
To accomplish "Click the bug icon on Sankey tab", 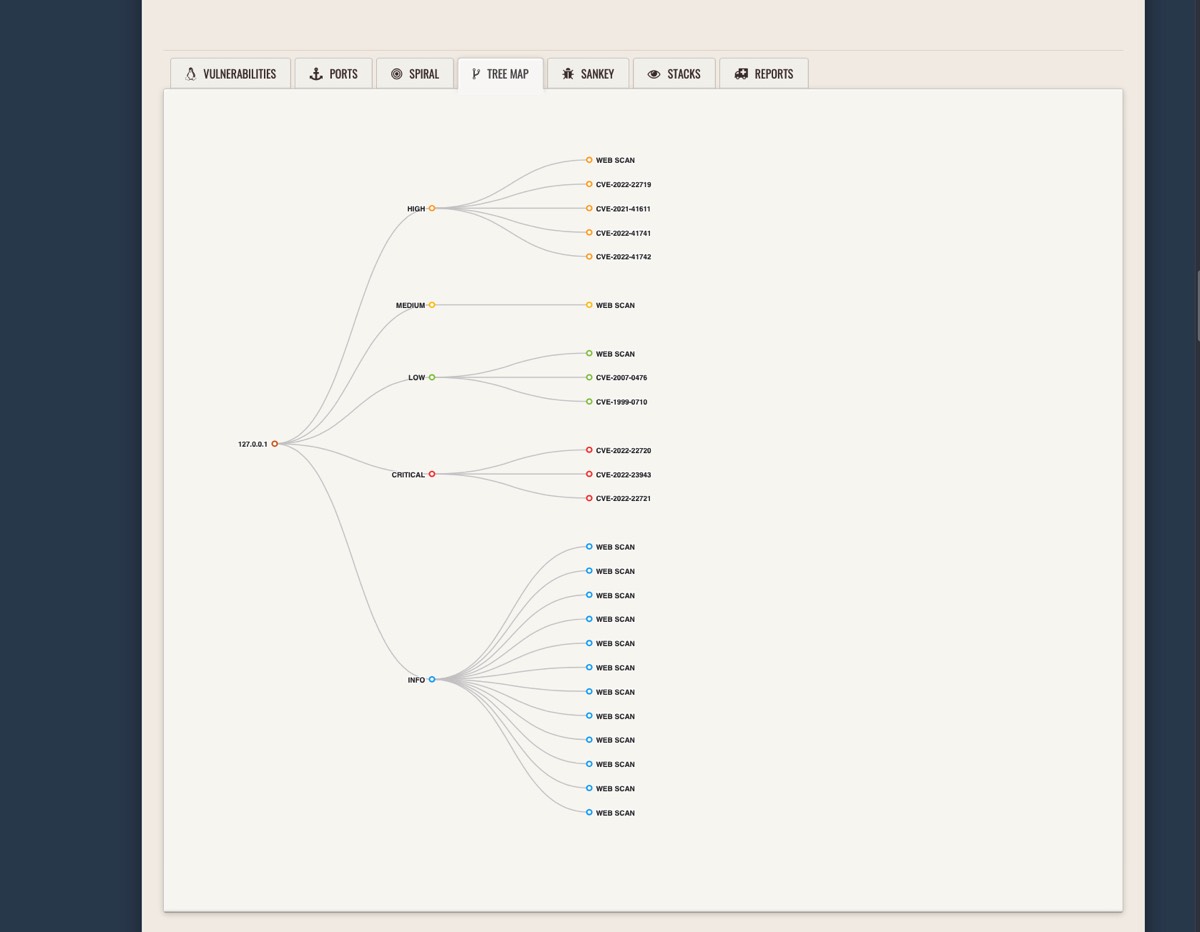I will click(x=568, y=74).
